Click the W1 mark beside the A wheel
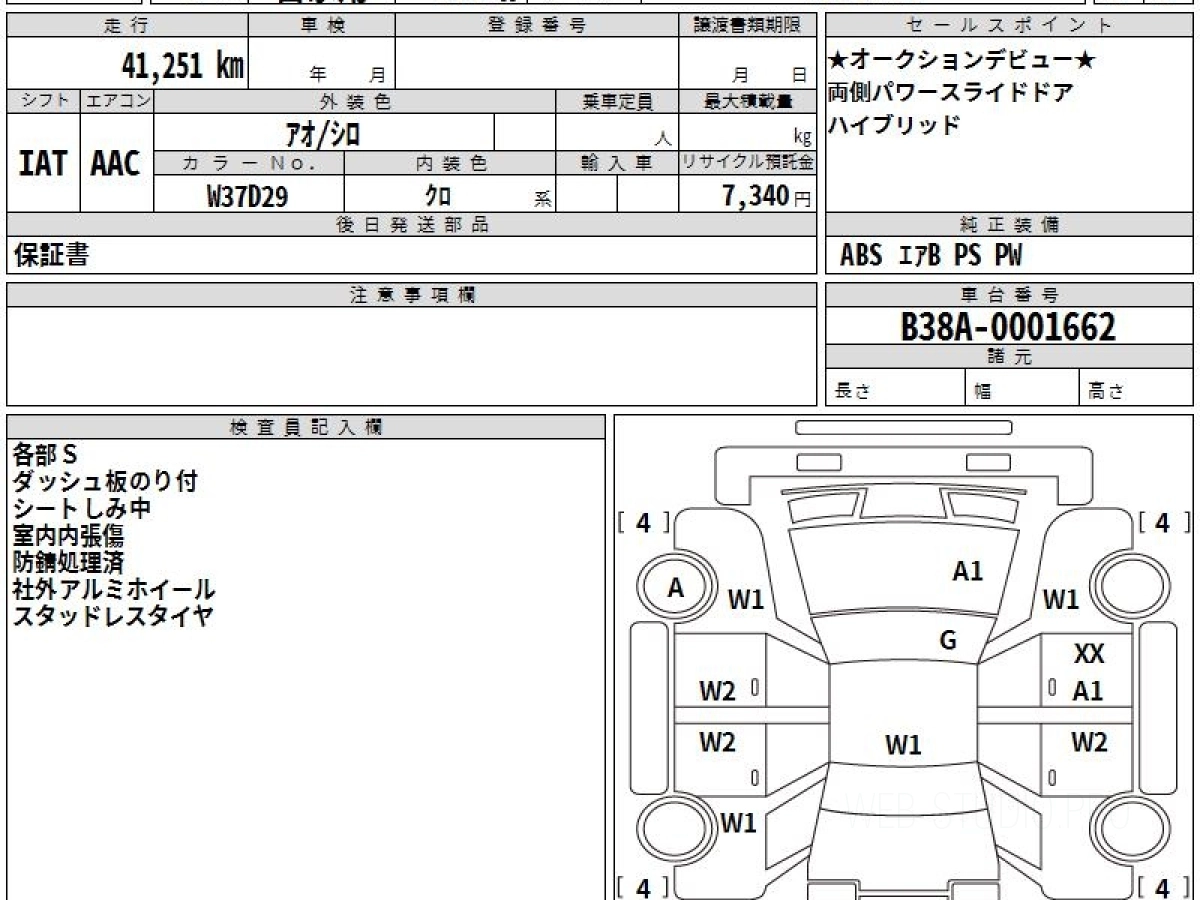 point(745,600)
